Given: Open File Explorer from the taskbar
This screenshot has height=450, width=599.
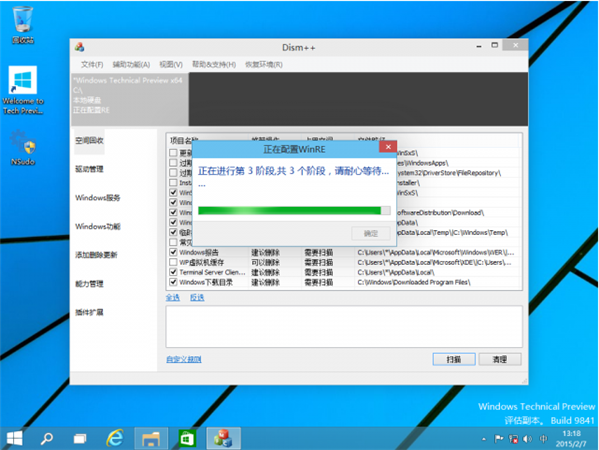Looking at the screenshot, I should pyautogui.click(x=151, y=438).
